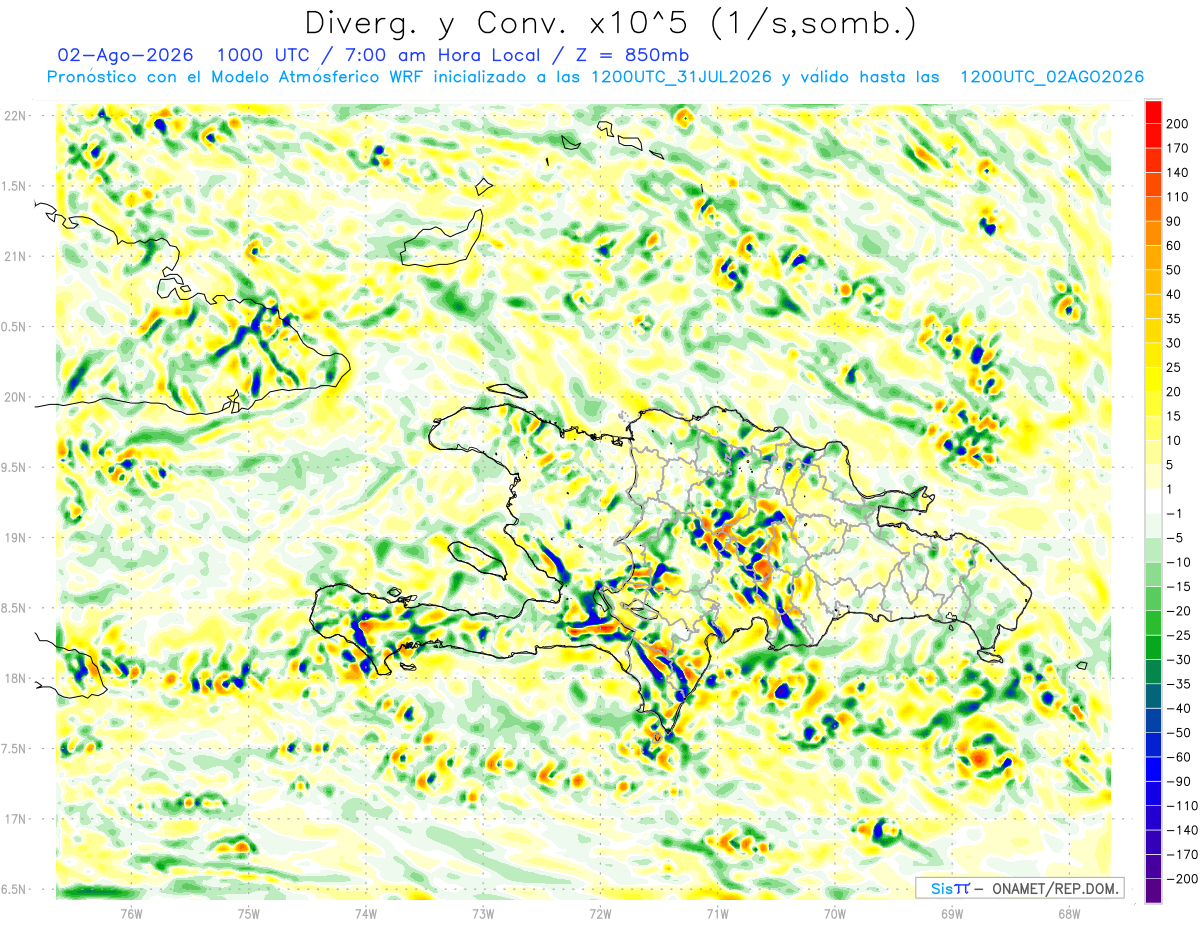Click the positive '170' color scale value
Image resolution: width=1200 pixels, height=927 pixels.
1179,148
